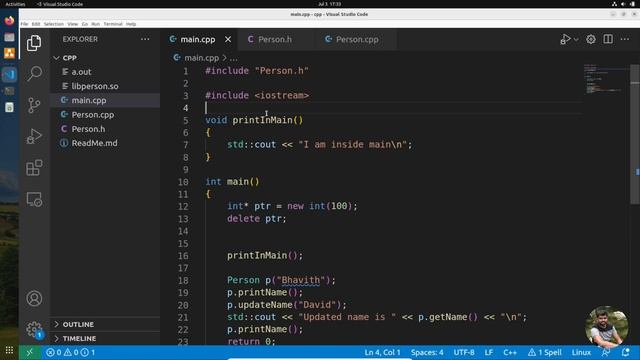640x360 pixels.
Task: Open the Explorer view in activity bar
Action: pyautogui.click(x=34, y=43)
